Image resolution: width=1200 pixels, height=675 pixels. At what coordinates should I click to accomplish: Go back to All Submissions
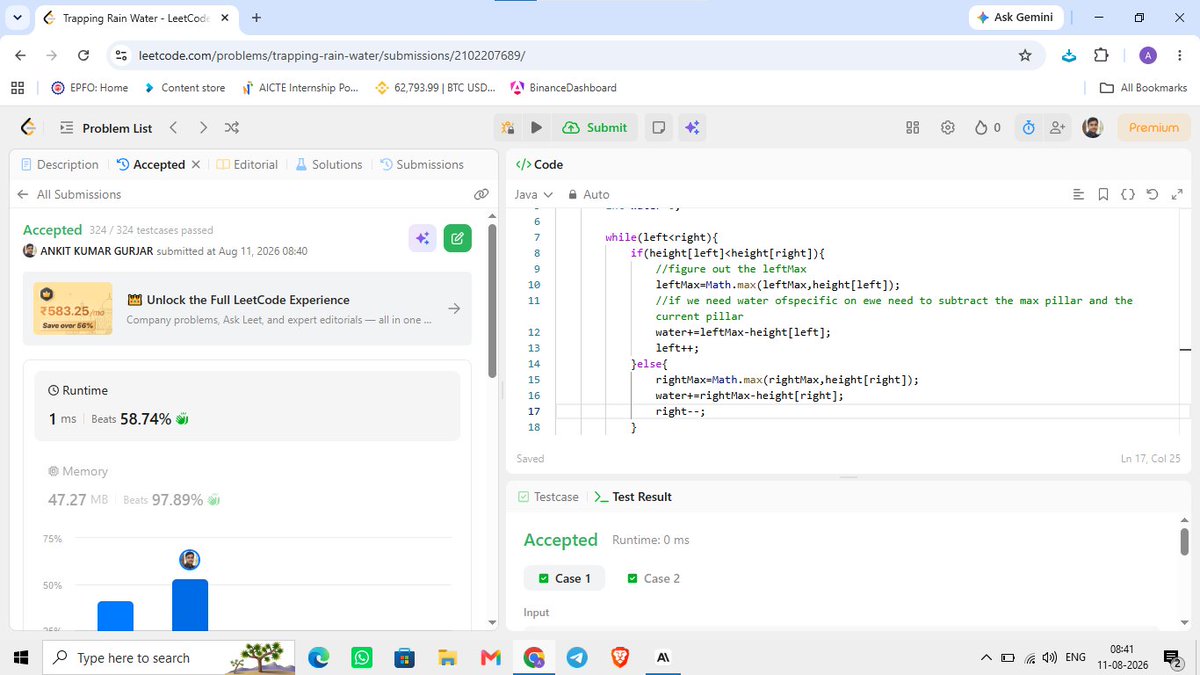pyautogui.click(x=69, y=194)
